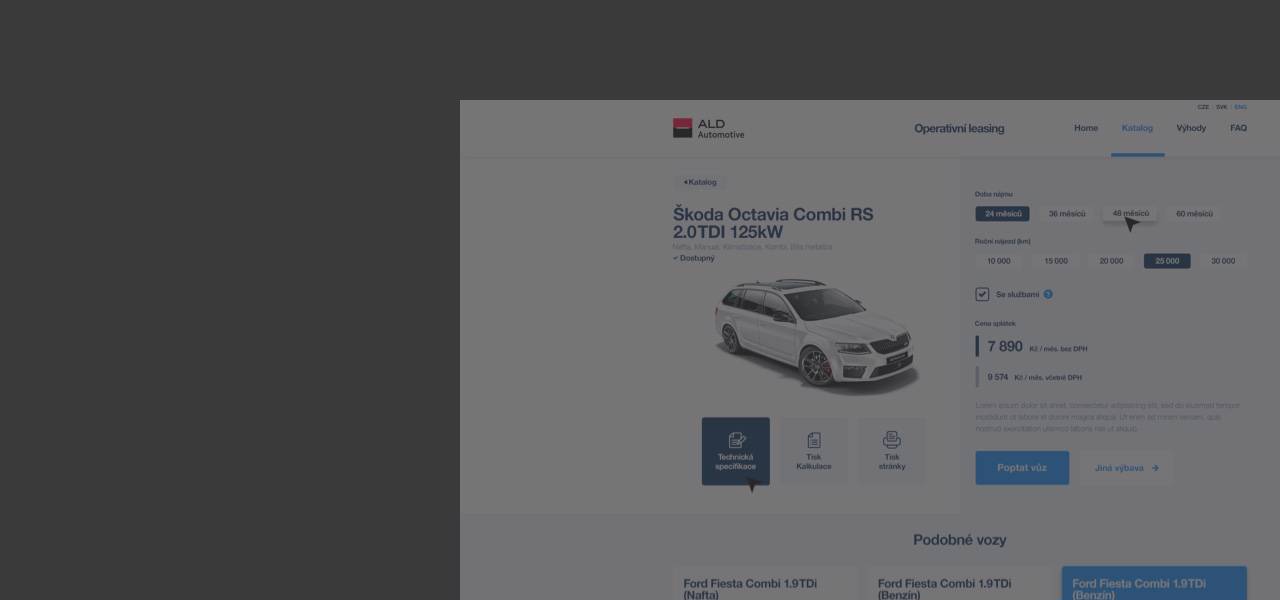
Task: Click the Operativní leasing header text
Action: (x=959, y=128)
